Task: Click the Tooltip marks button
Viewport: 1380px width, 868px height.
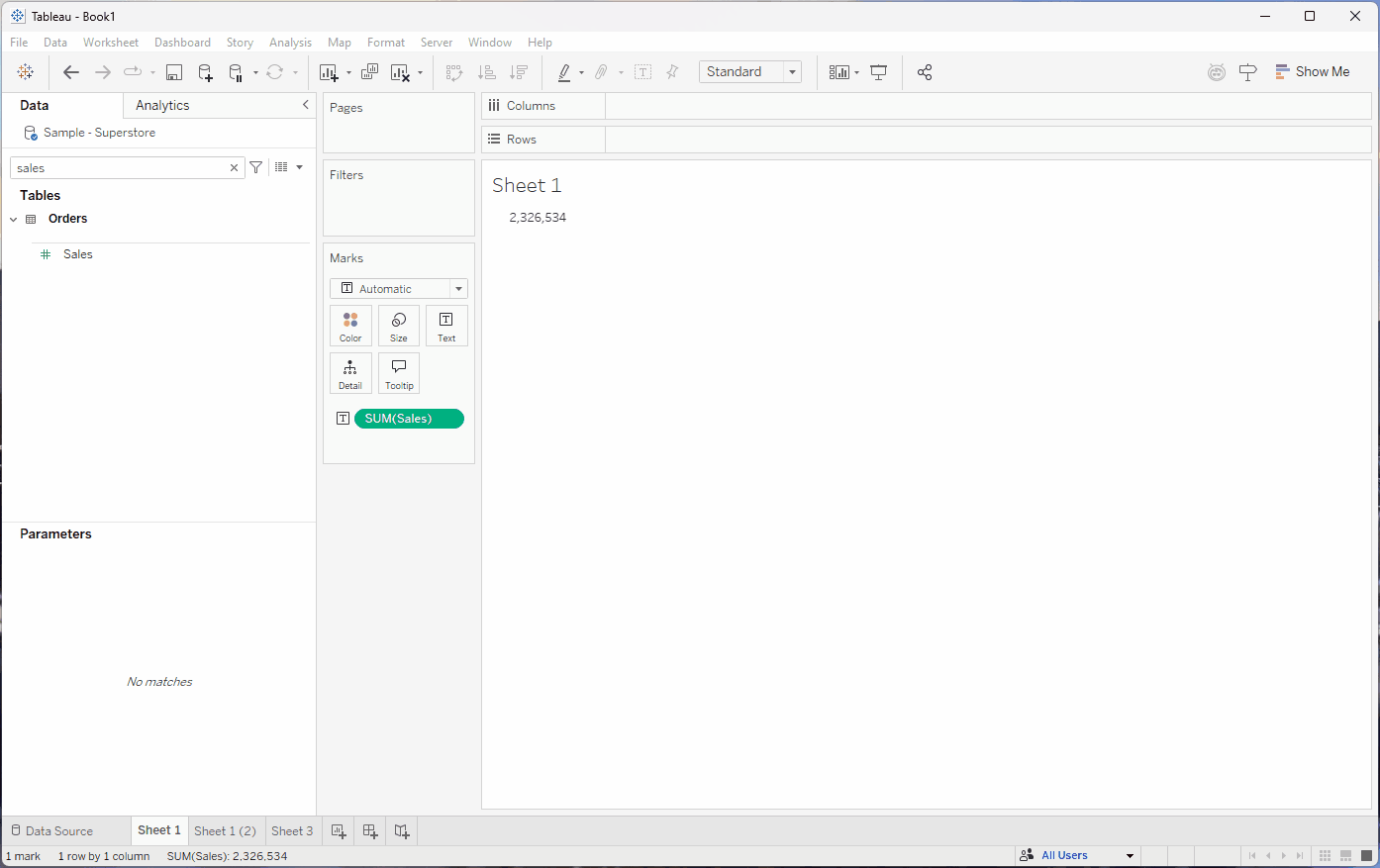Action: coord(399,373)
